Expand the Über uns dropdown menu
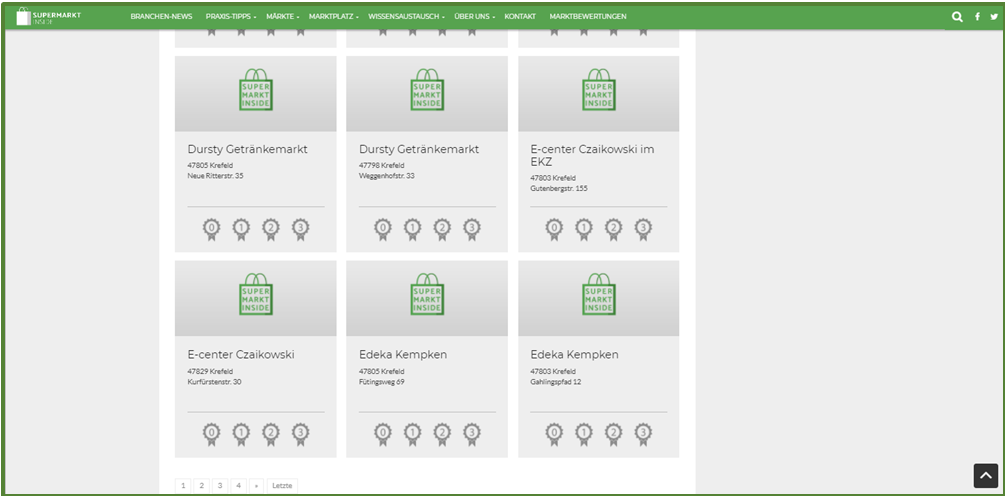 (x=474, y=17)
